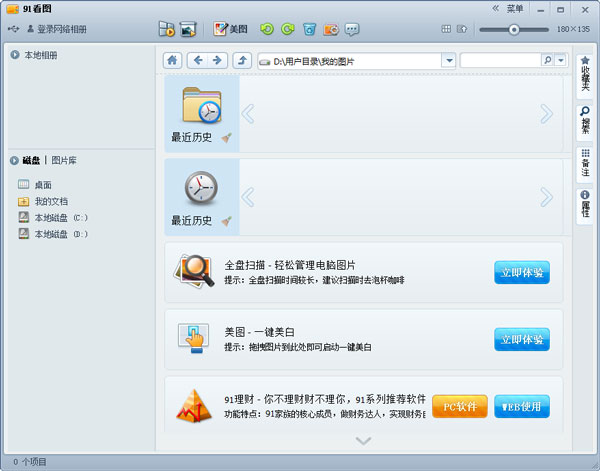Switch to thumbnail grid view icon
The width and height of the screenshot is (600, 471).
click(446, 29)
